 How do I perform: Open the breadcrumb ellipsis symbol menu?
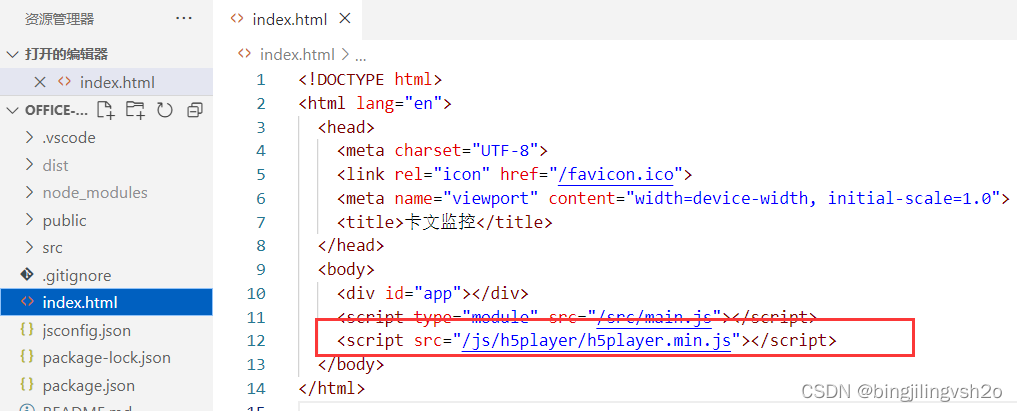[360, 56]
